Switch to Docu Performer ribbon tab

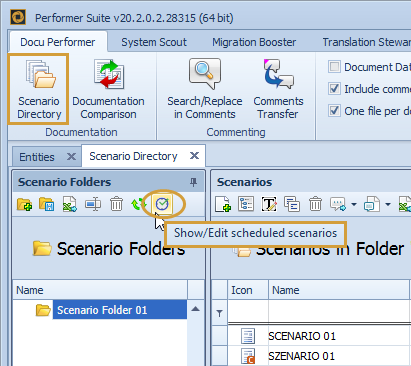pos(58,42)
